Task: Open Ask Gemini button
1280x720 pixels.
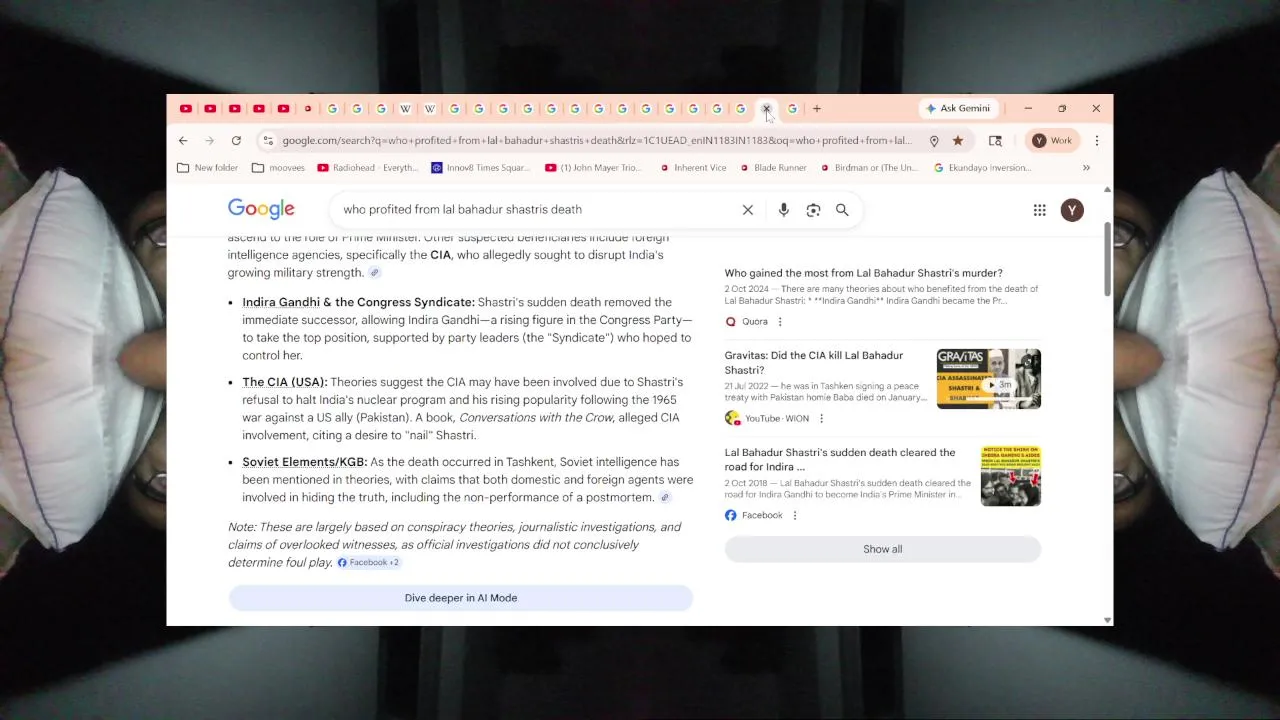Action: coord(958,108)
